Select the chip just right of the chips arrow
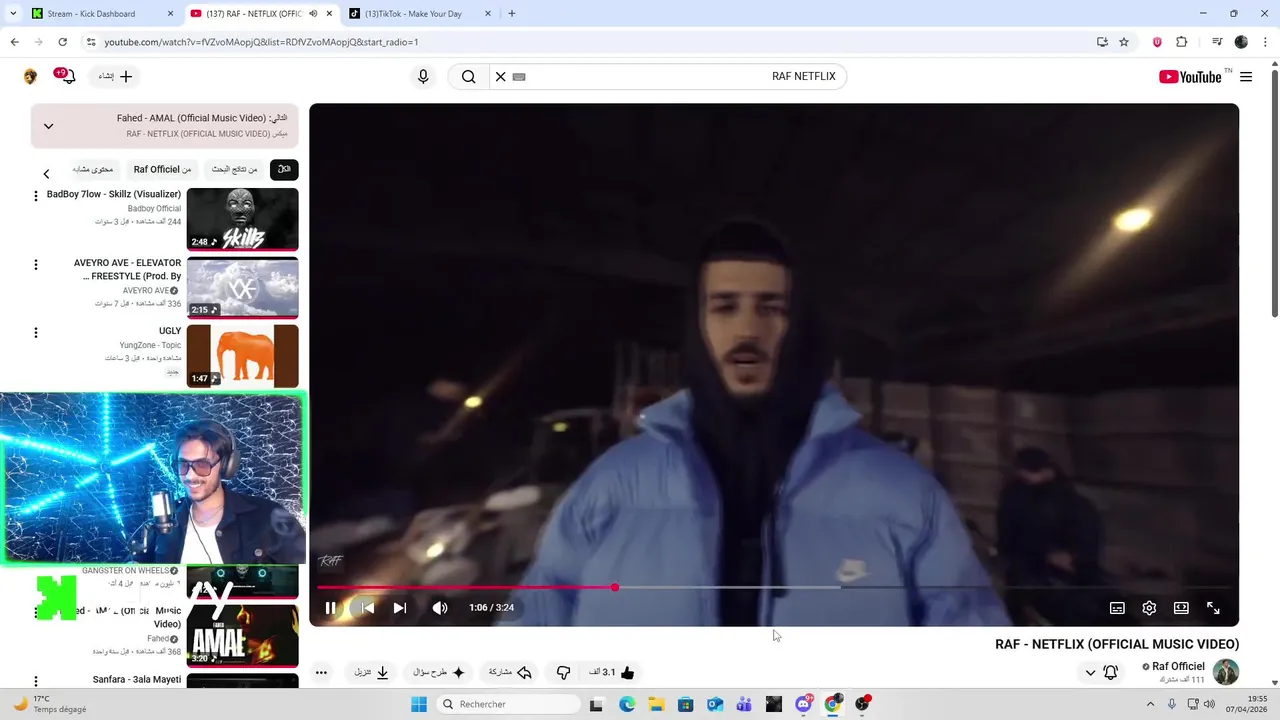 (93, 170)
